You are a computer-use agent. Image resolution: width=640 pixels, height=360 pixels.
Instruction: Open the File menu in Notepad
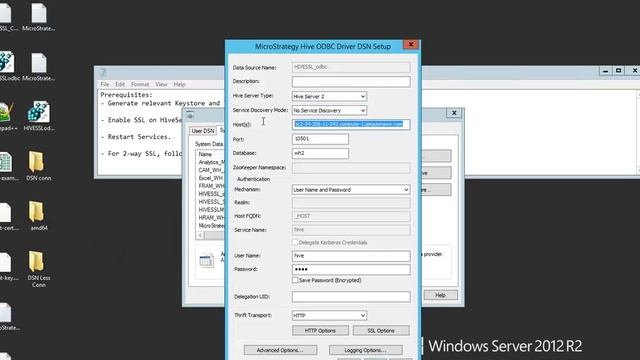[105, 84]
